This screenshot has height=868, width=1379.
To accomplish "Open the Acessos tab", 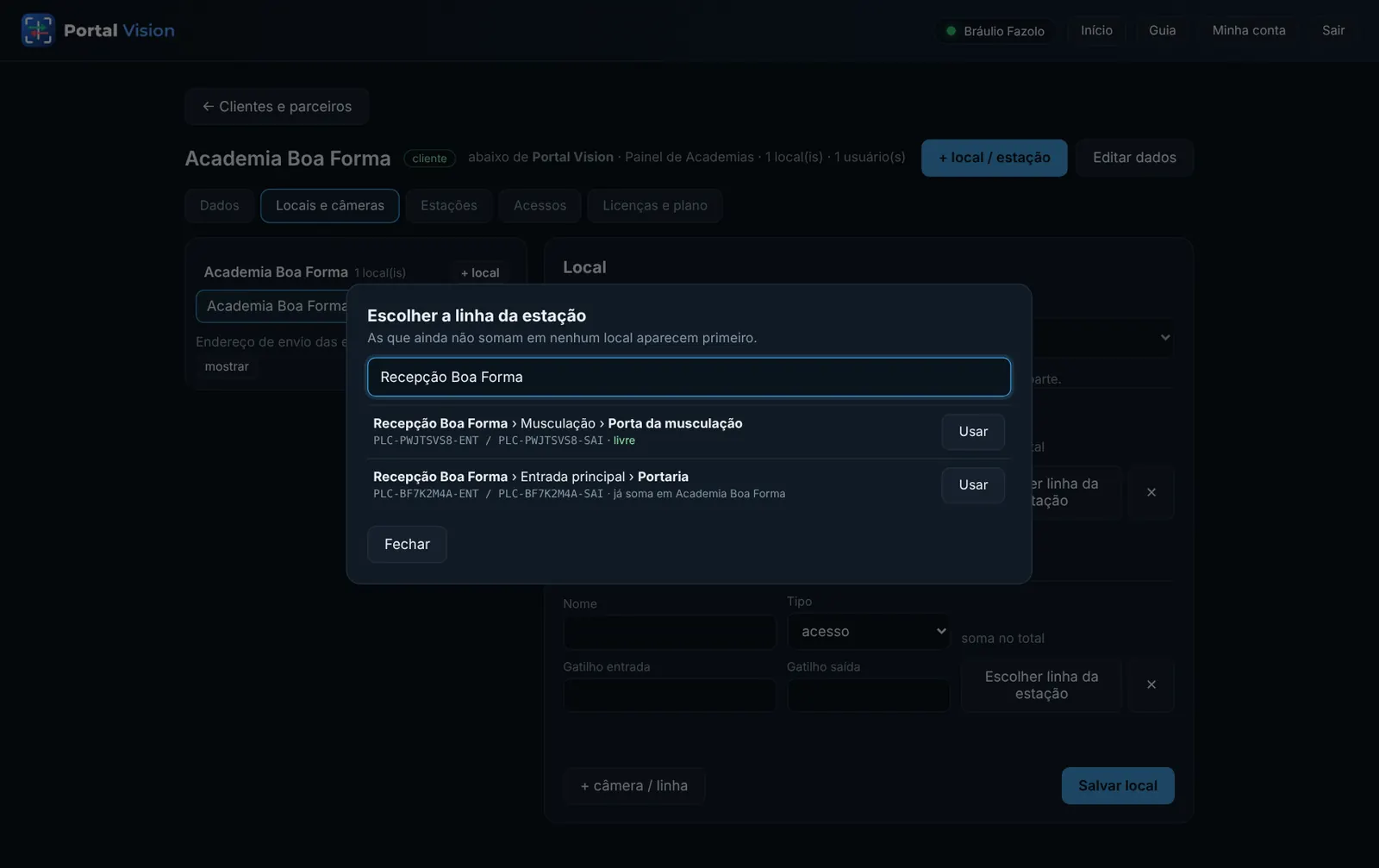I will point(540,206).
